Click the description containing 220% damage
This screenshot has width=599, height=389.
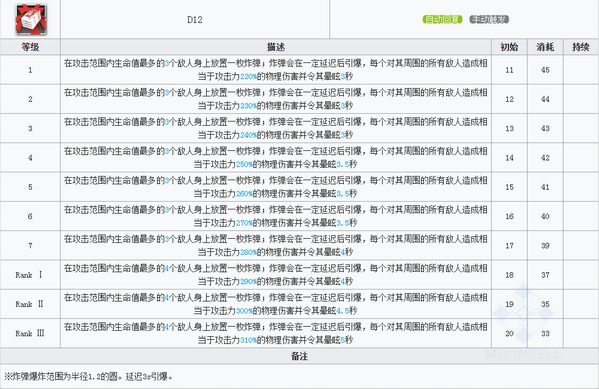coord(275,70)
